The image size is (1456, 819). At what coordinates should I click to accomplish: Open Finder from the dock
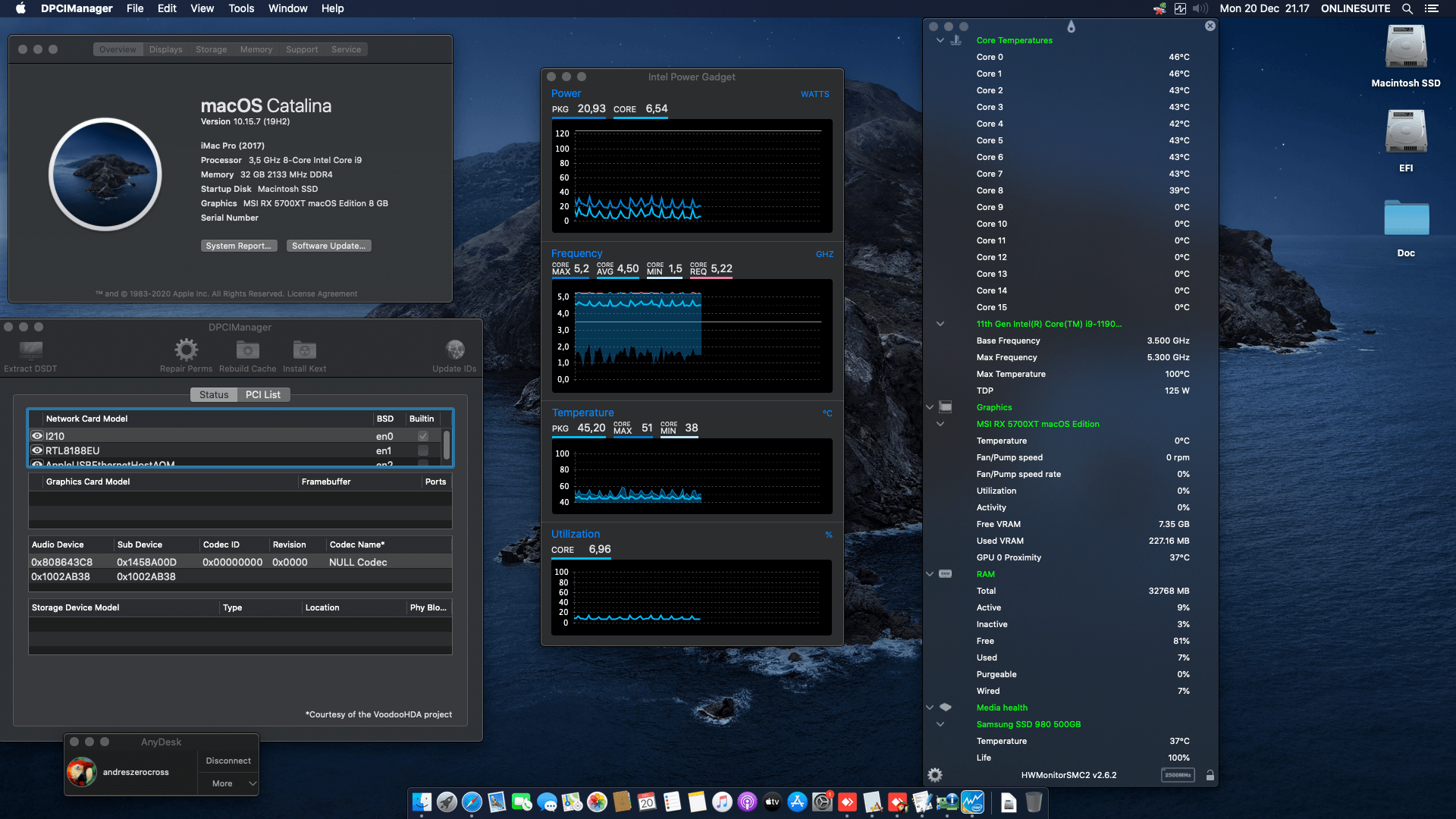[422, 802]
